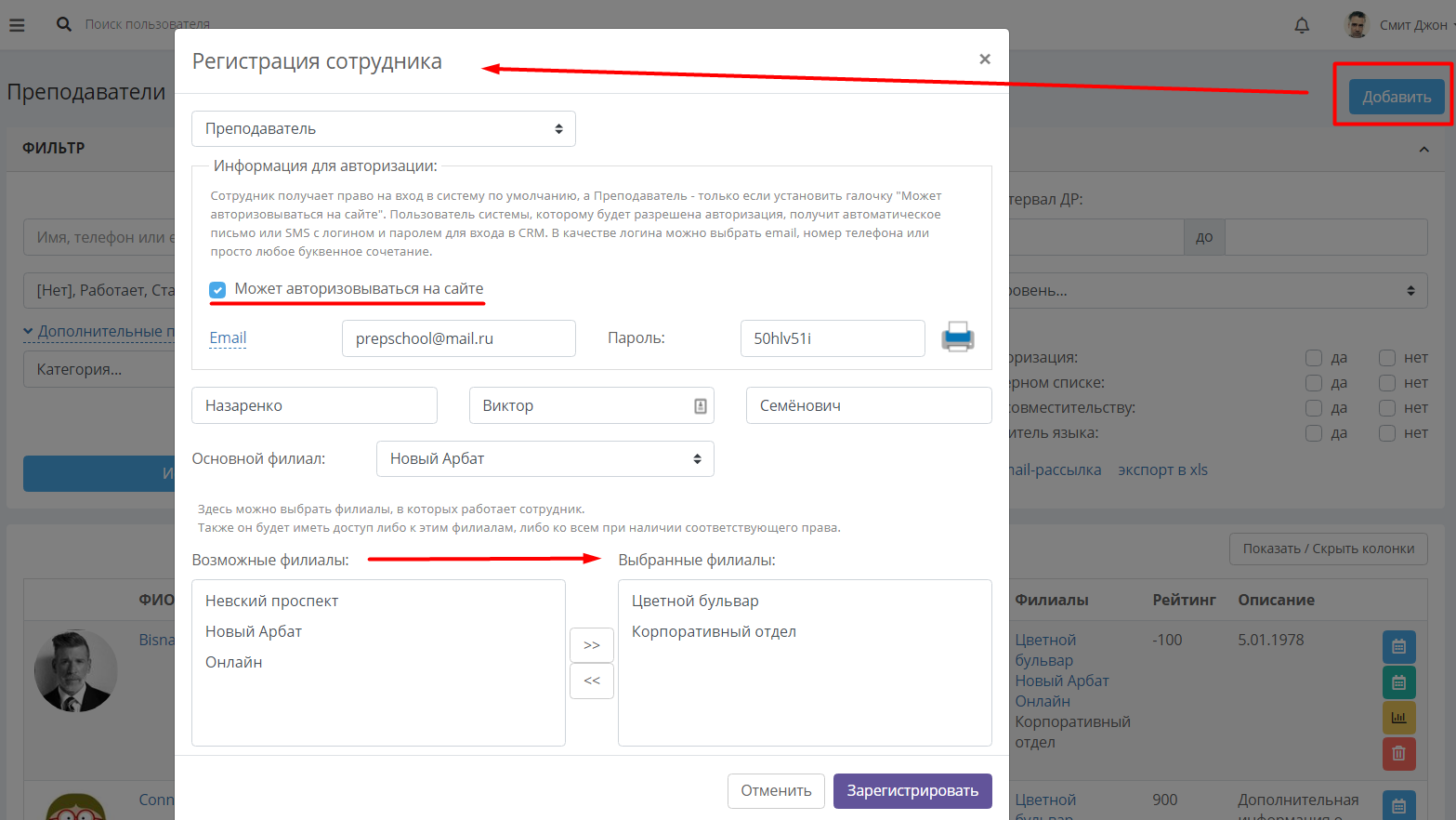
Task: Check 'нет' for авторизация filter
Action: click(1387, 358)
